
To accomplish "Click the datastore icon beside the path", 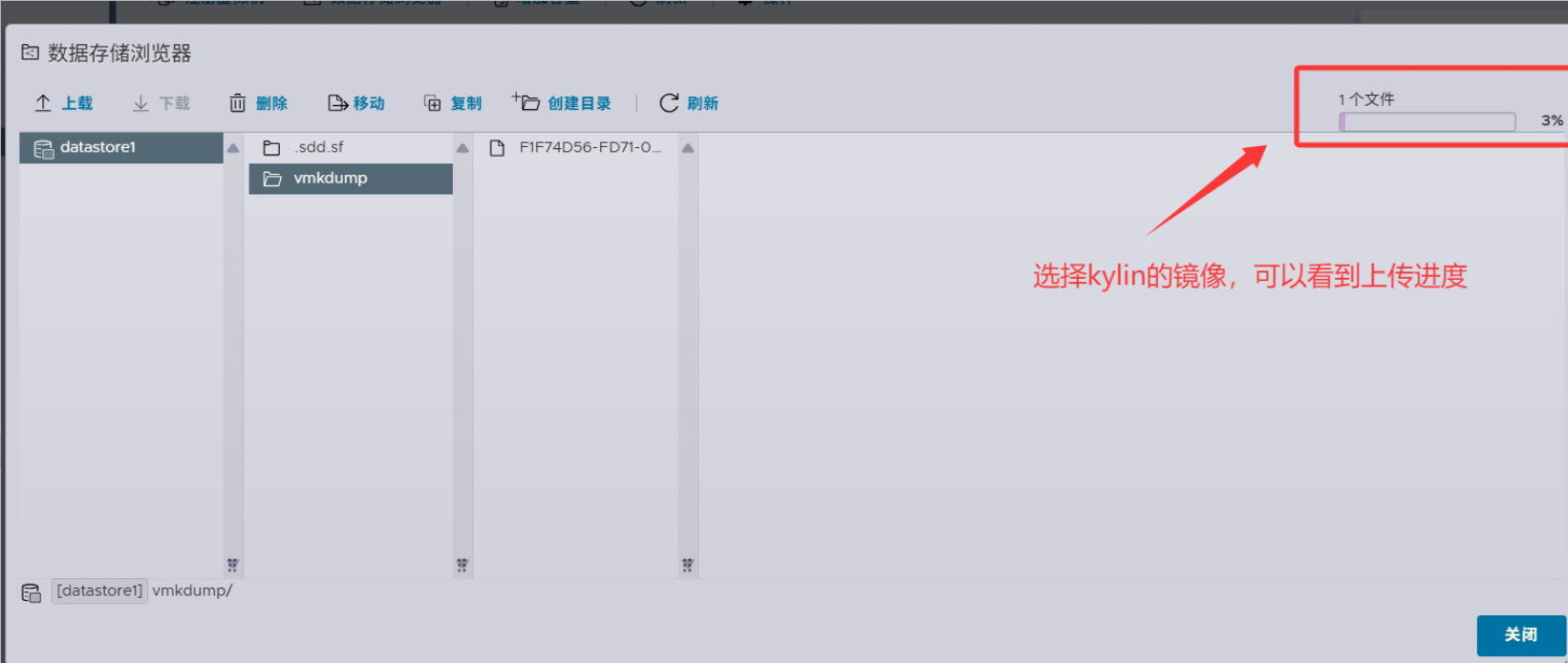I will pos(32,592).
